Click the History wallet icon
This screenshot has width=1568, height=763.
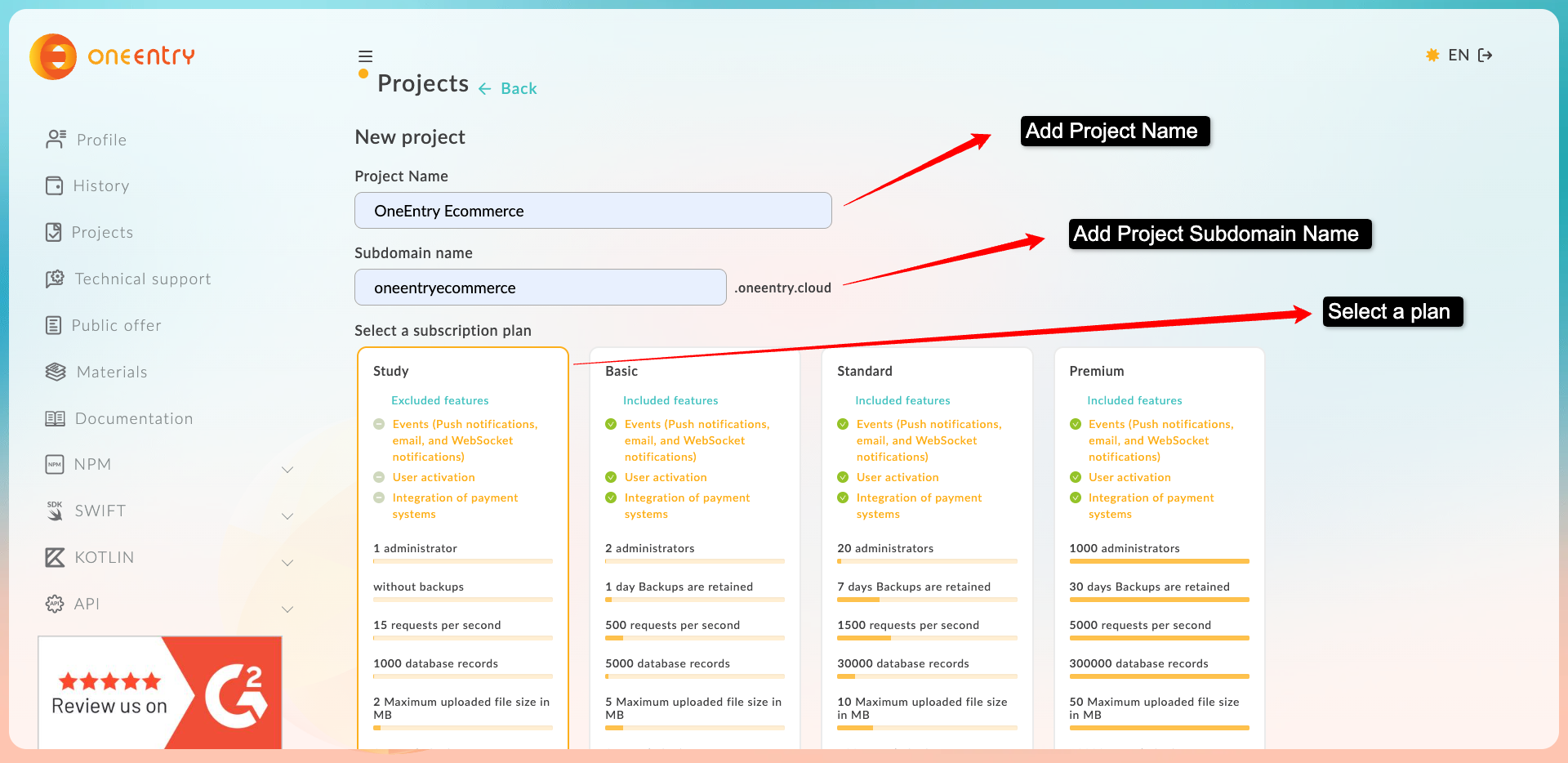point(54,185)
